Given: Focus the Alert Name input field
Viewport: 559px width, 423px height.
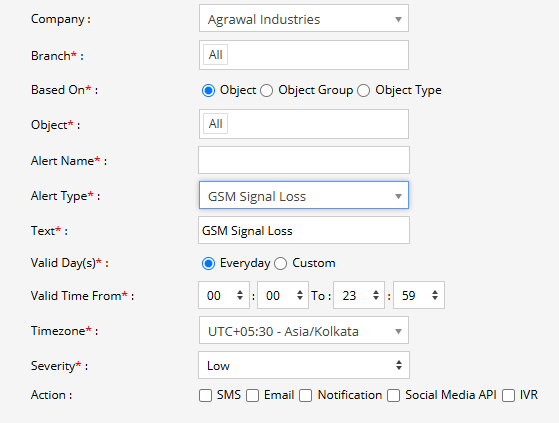Looking at the screenshot, I should point(304,160).
